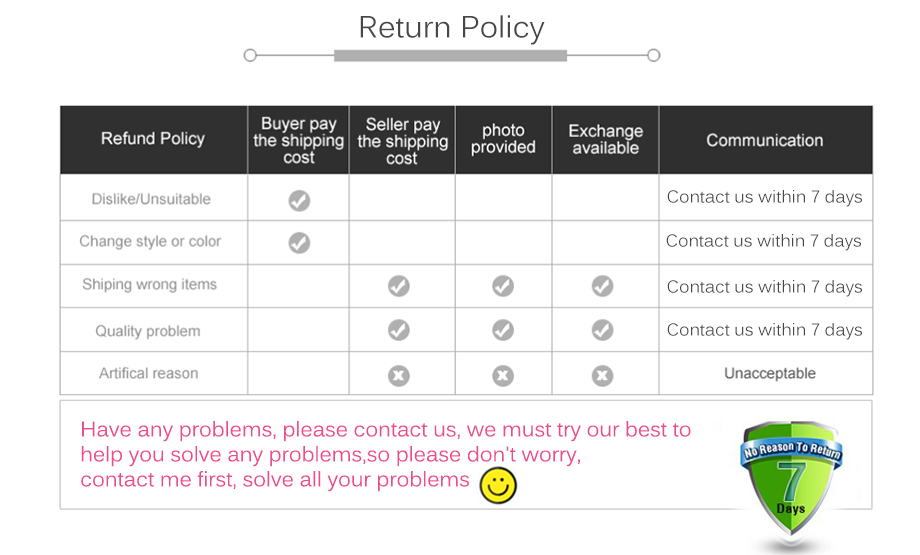Click the yellow smiley face emoji
The height and width of the screenshot is (555, 920).
498,486
